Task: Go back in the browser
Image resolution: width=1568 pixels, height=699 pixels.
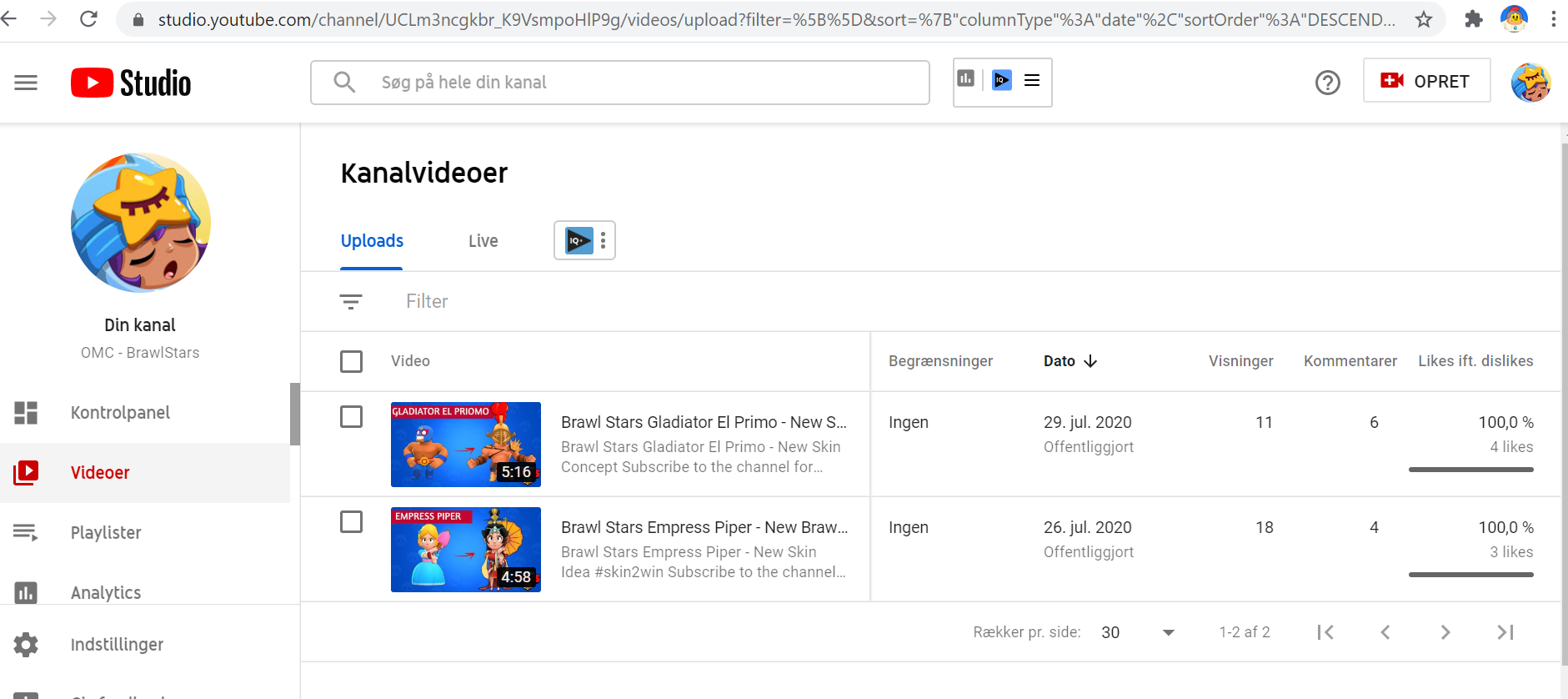Action: (x=9, y=18)
